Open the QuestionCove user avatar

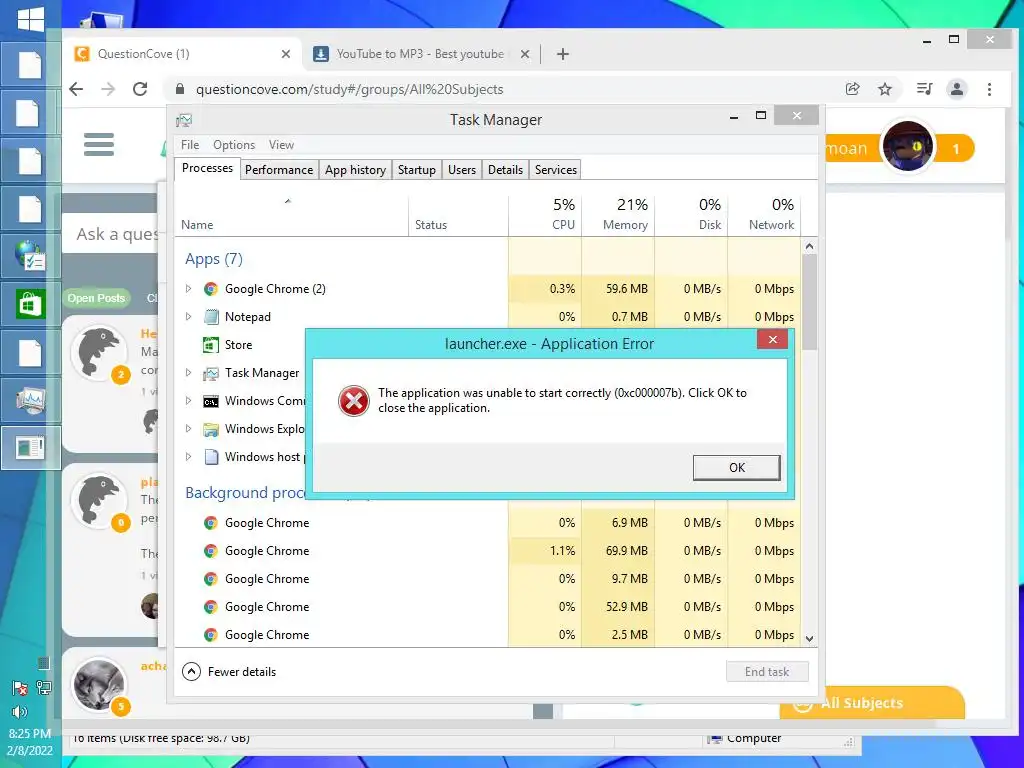tap(907, 146)
